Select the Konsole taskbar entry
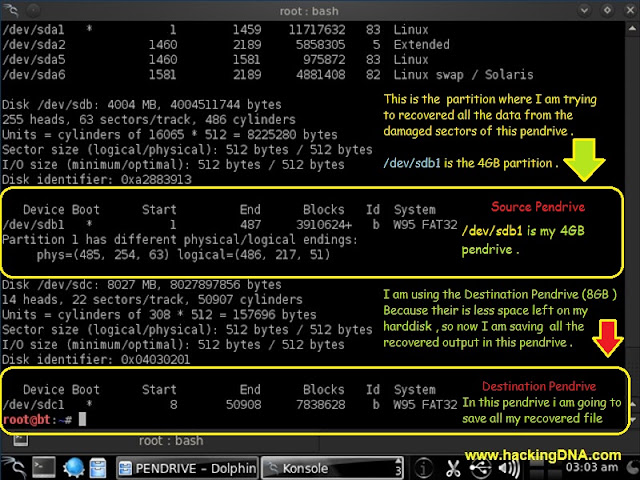 click(x=332, y=468)
